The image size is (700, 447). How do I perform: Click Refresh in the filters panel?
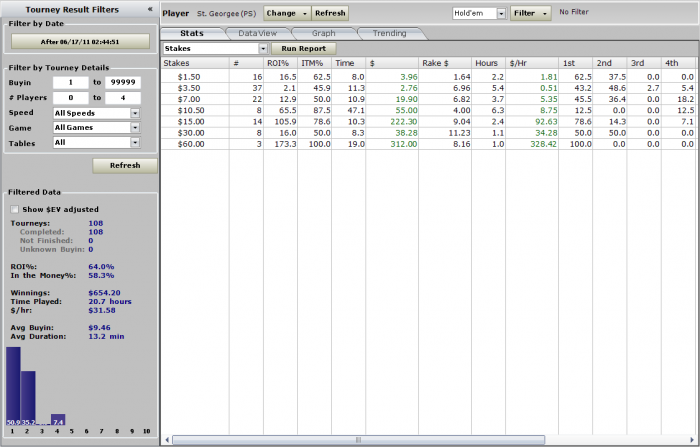[x=125, y=166]
